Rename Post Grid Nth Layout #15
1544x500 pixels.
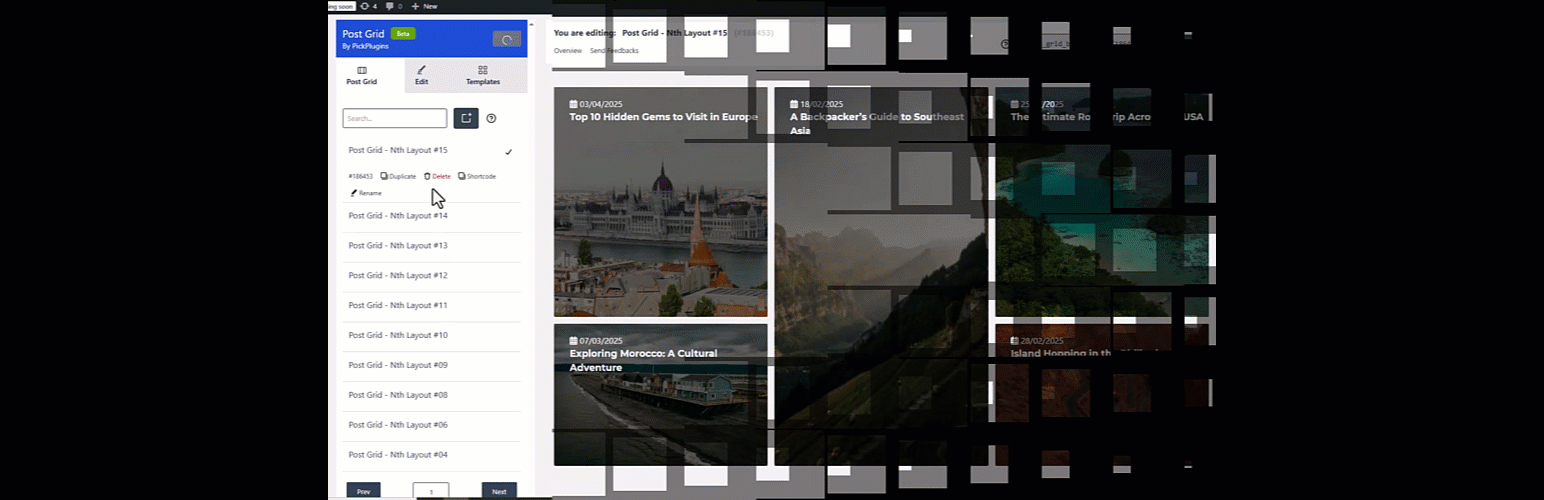pyautogui.click(x=365, y=193)
